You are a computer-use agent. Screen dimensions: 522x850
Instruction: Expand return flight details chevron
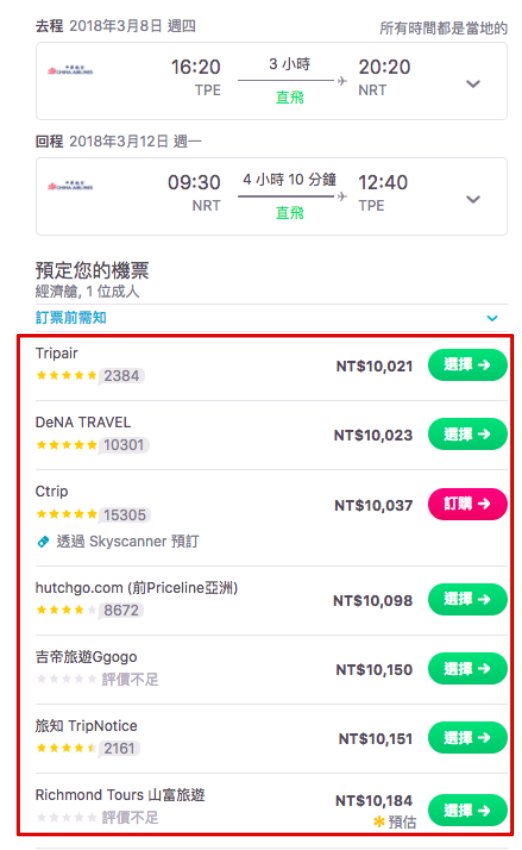pyautogui.click(x=473, y=199)
